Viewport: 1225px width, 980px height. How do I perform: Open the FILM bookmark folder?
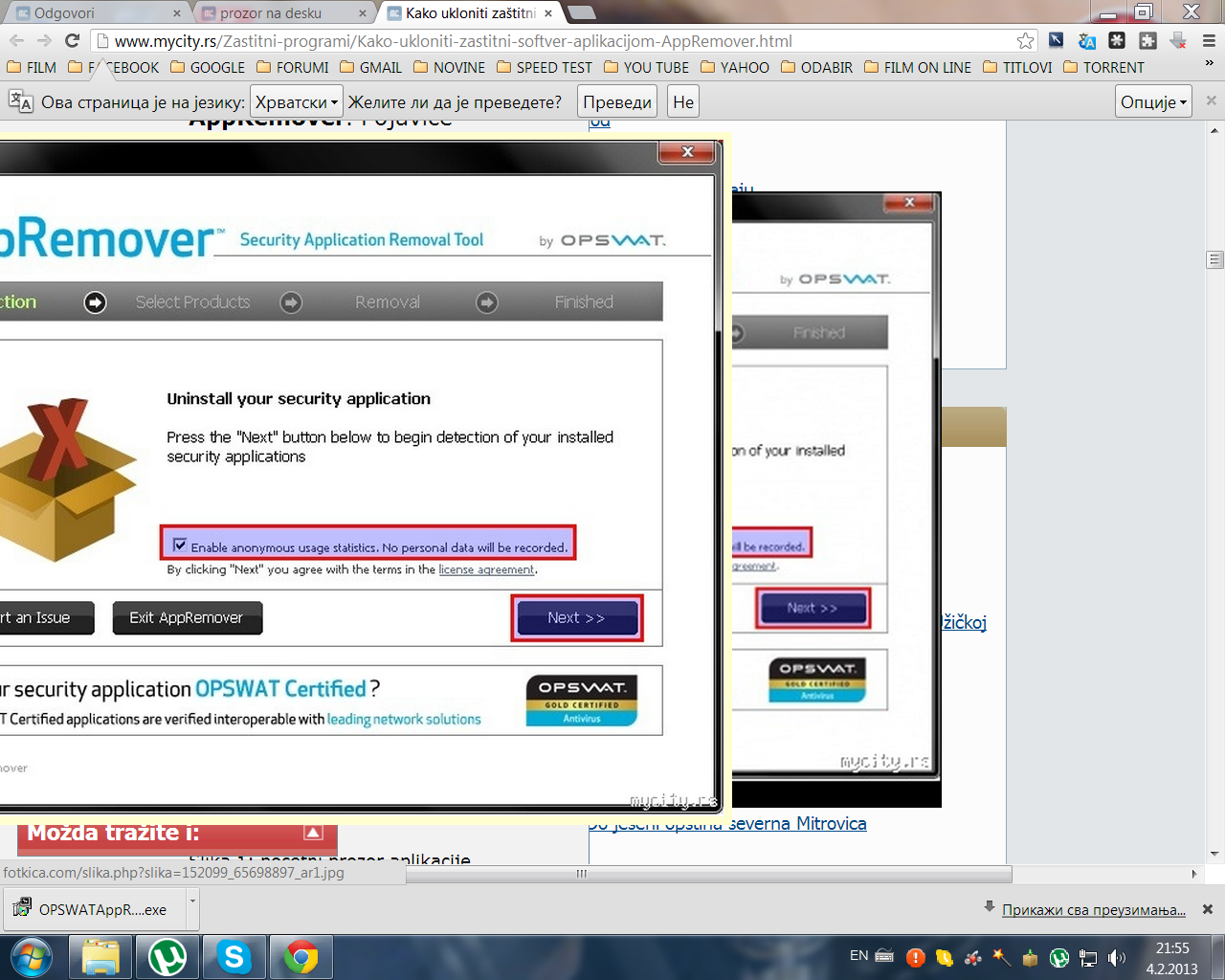[x=32, y=67]
